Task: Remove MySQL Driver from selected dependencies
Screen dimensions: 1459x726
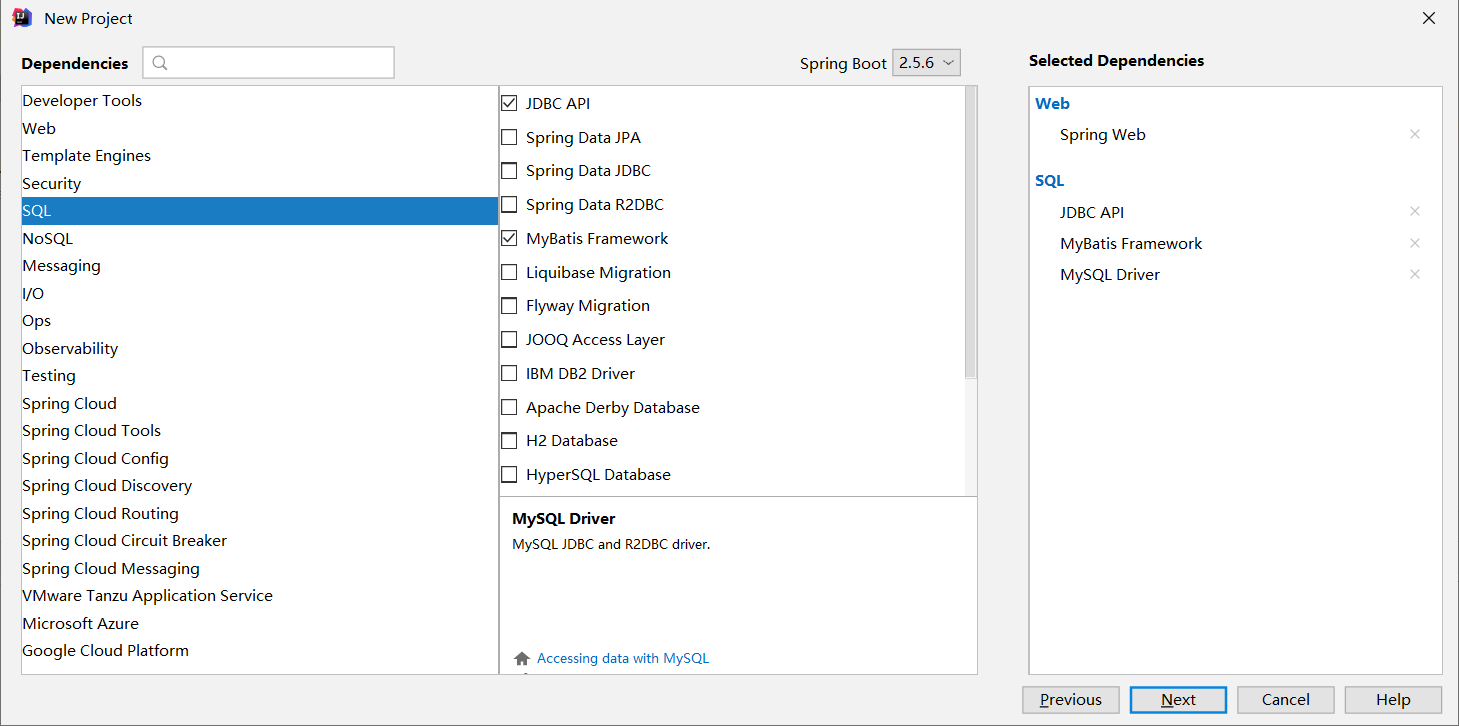Action: (1414, 274)
